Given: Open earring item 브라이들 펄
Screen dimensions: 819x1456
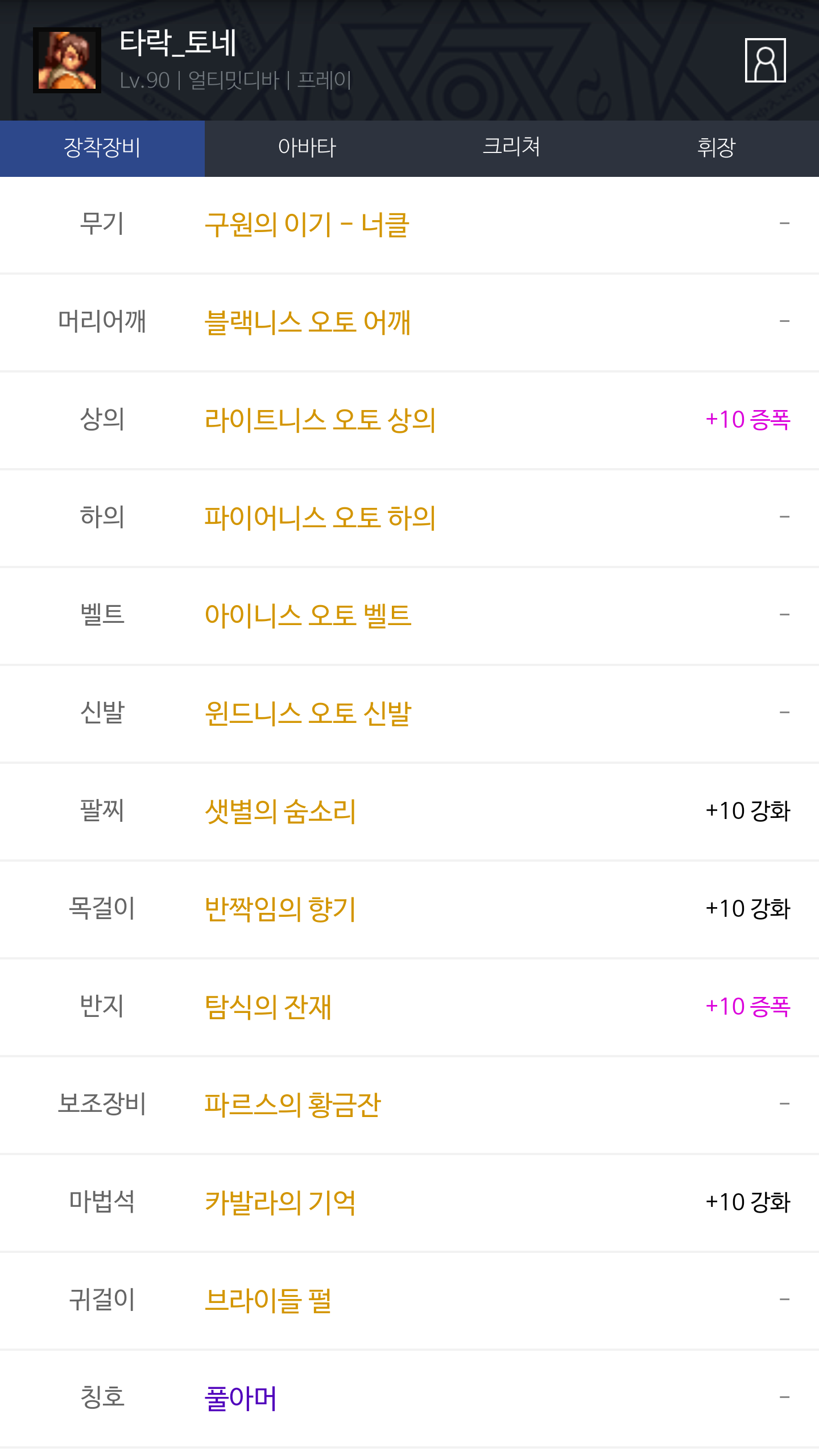Looking at the screenshot, I should click(x=268, y=1301).
